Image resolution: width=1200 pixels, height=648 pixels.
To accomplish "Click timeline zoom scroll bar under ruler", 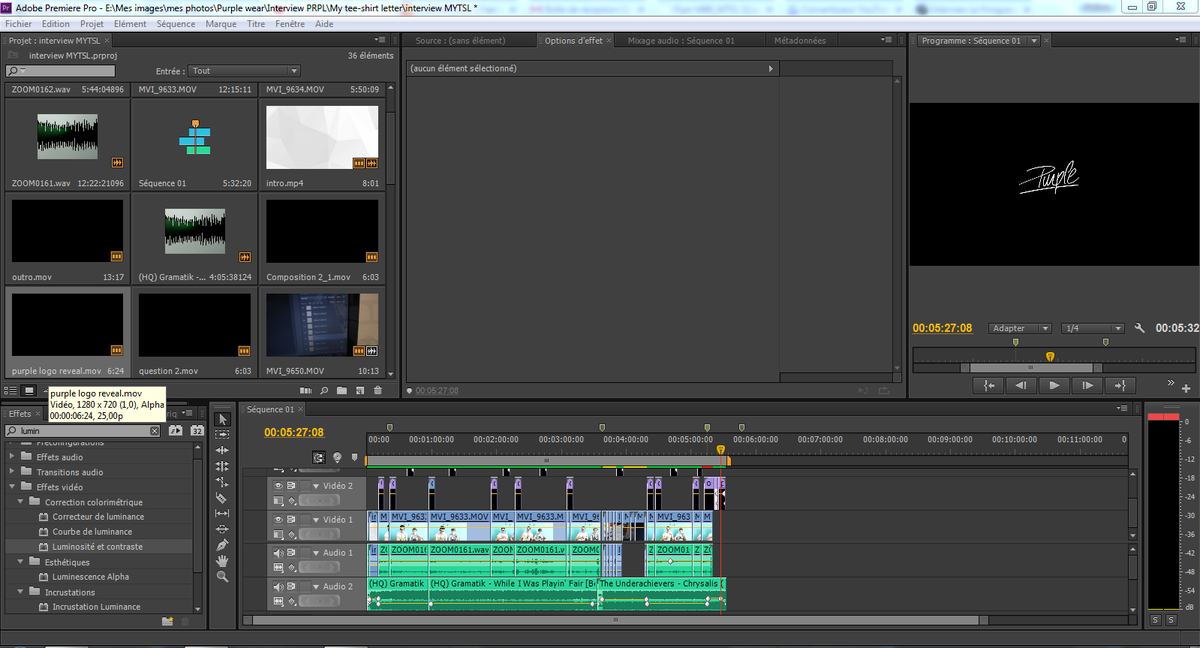I will (x=547, y=460).
